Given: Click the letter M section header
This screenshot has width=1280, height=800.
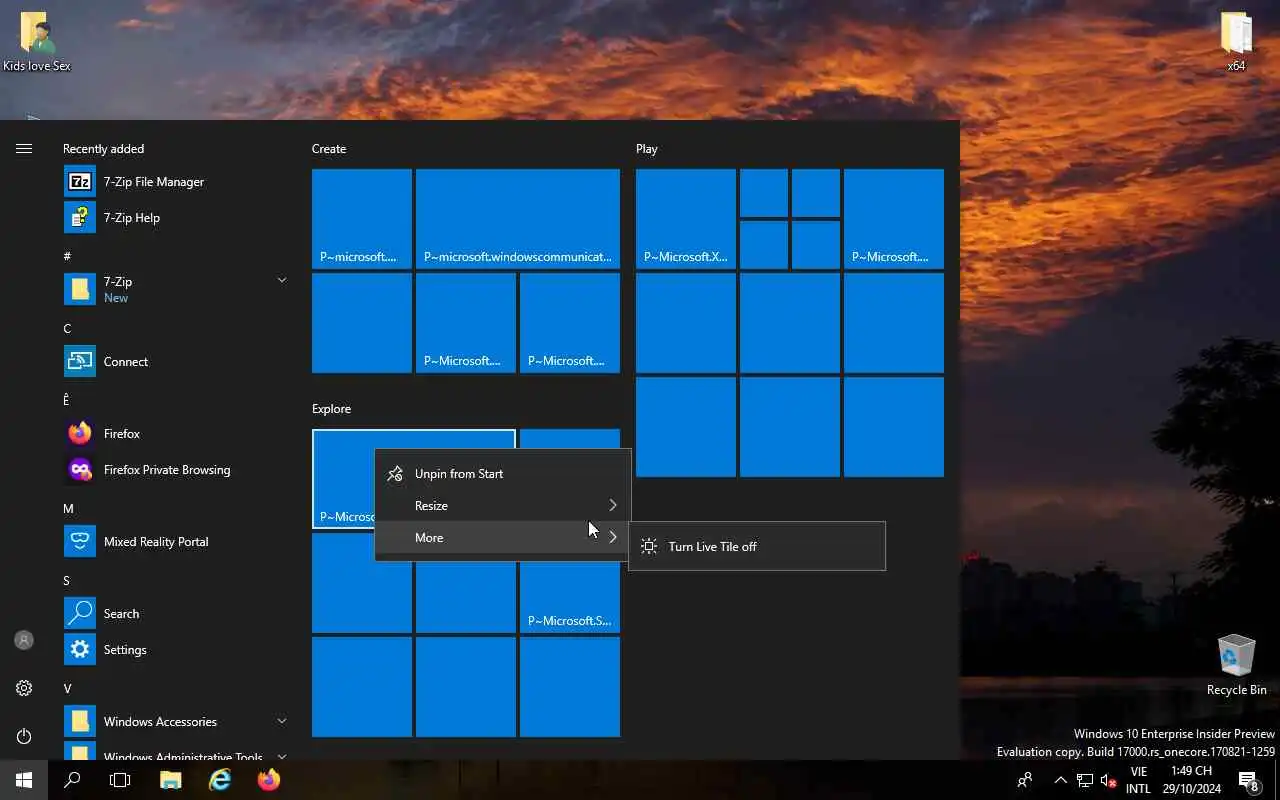Looking at the screenshot, I should pyautogui.click(x=68, y=508).
